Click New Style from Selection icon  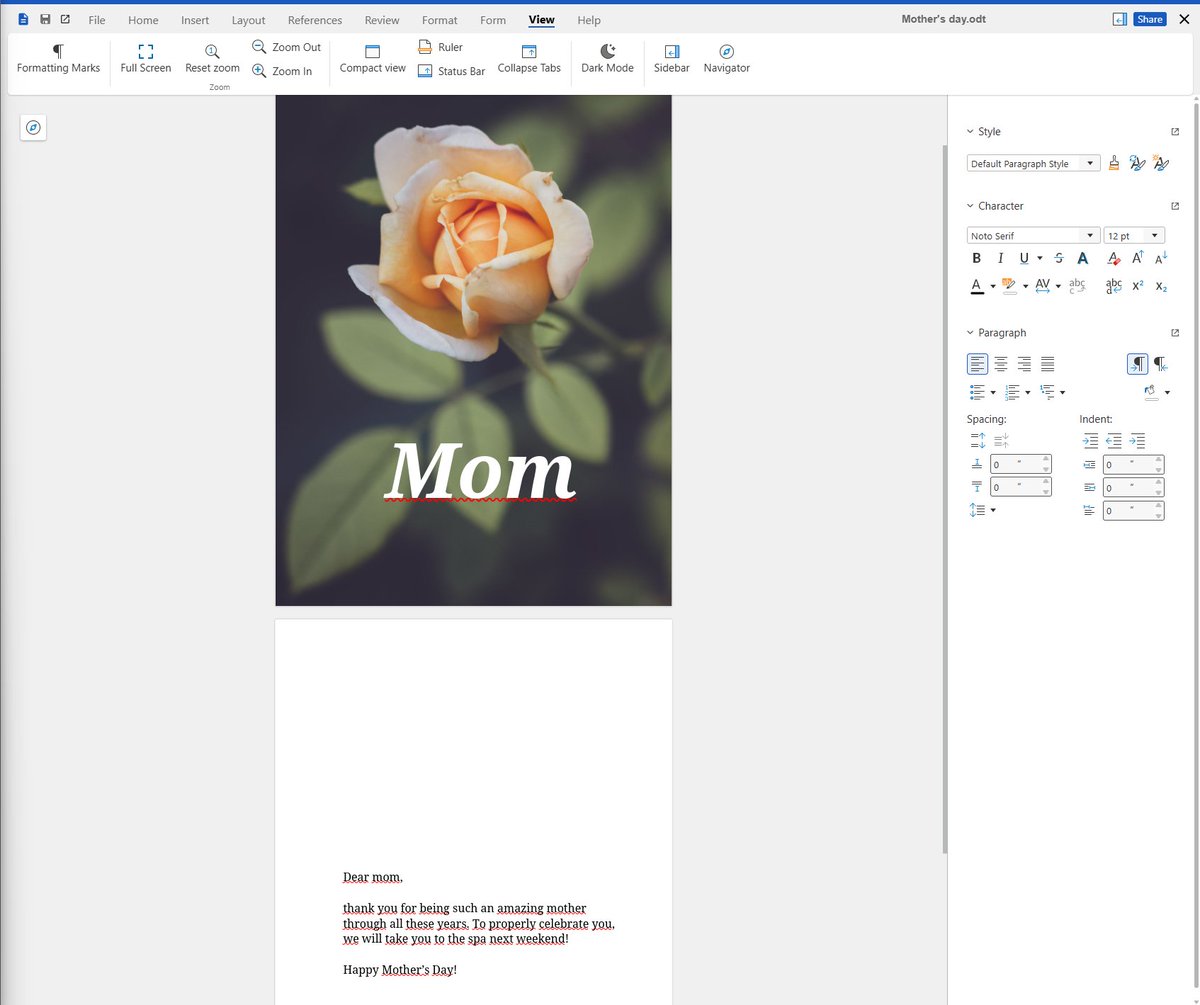pos(1160,163)
